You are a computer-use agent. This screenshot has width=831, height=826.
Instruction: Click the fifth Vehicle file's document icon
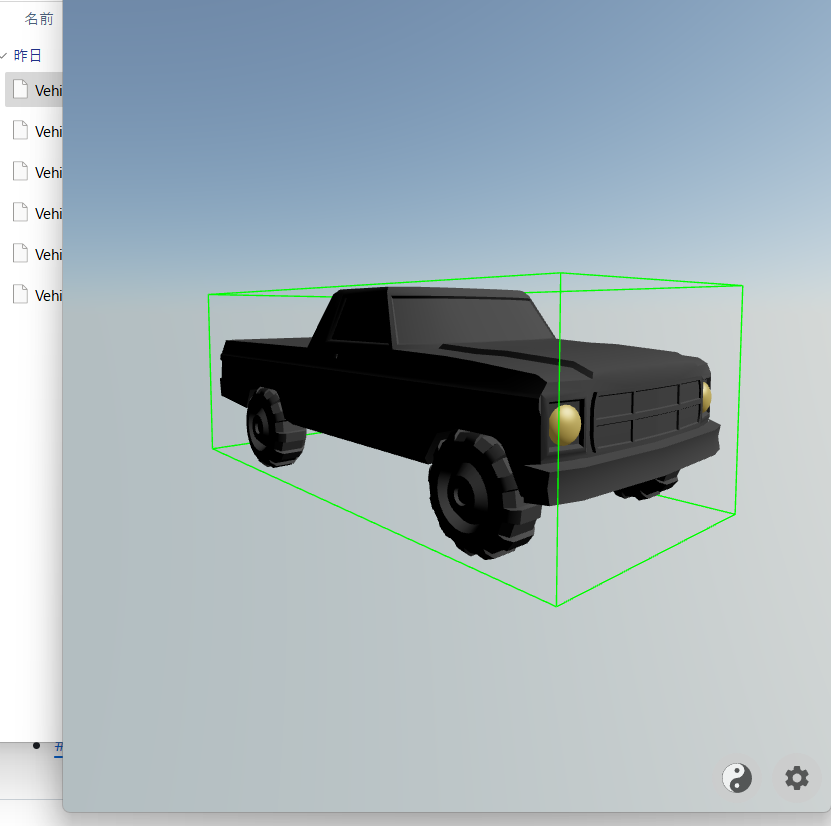coord(21,253)
